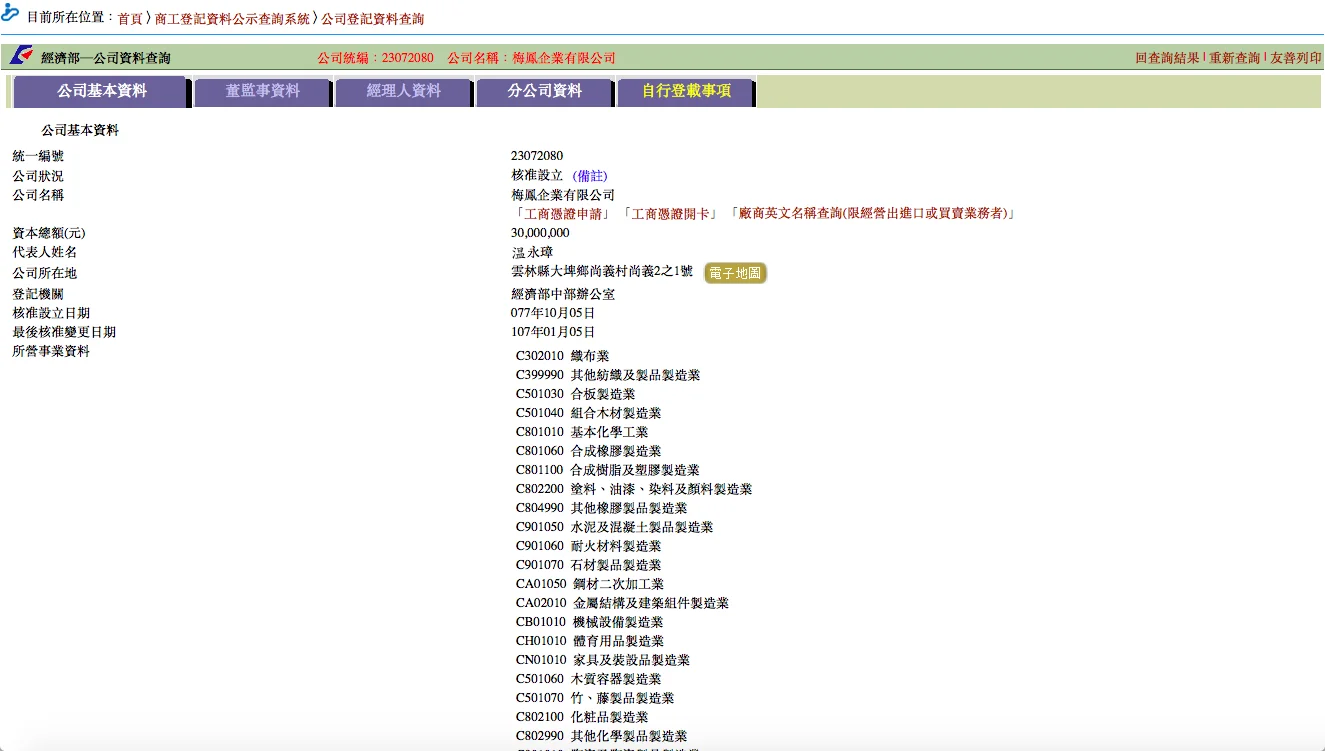
Task: Click the C302010 織布業 business item
Action: coord(562,356)
